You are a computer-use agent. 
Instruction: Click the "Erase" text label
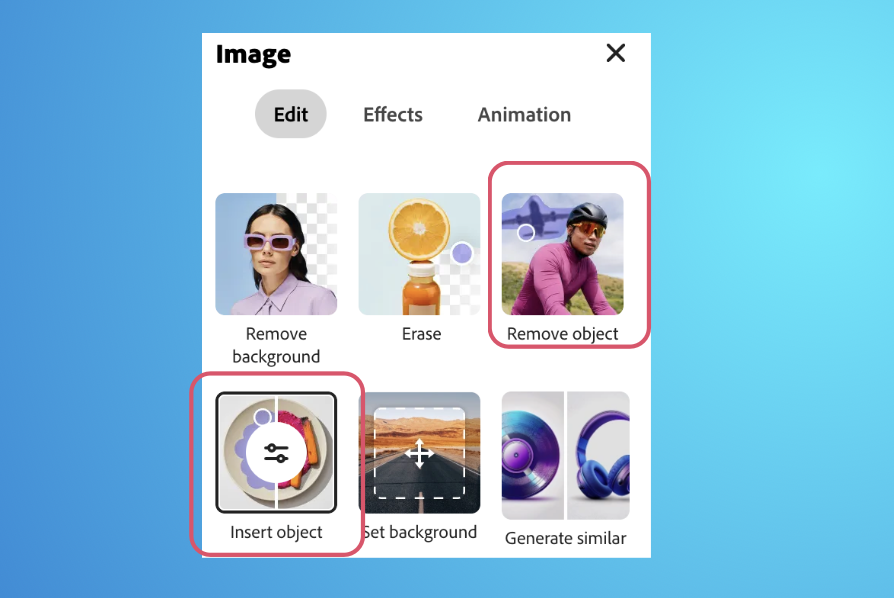[421, 334]
